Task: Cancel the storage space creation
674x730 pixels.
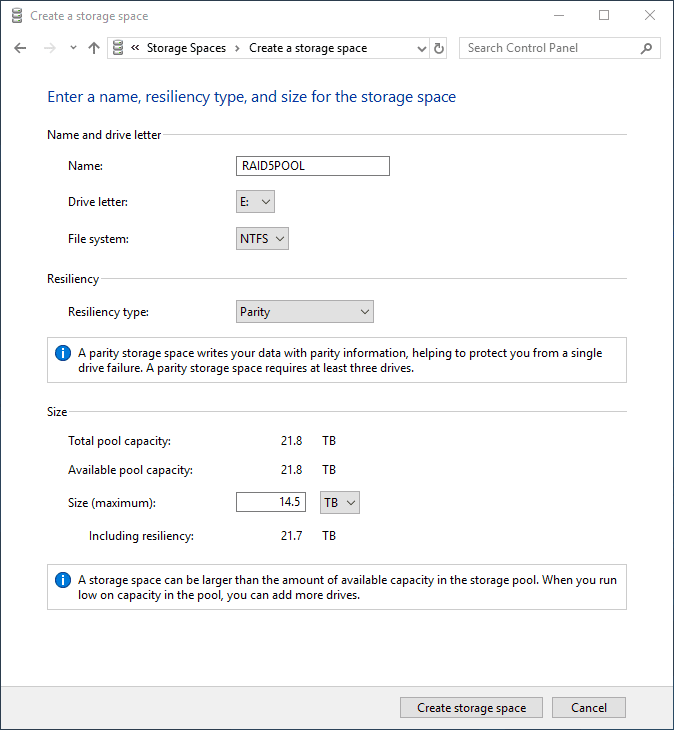Action: [x=588, y=708]
